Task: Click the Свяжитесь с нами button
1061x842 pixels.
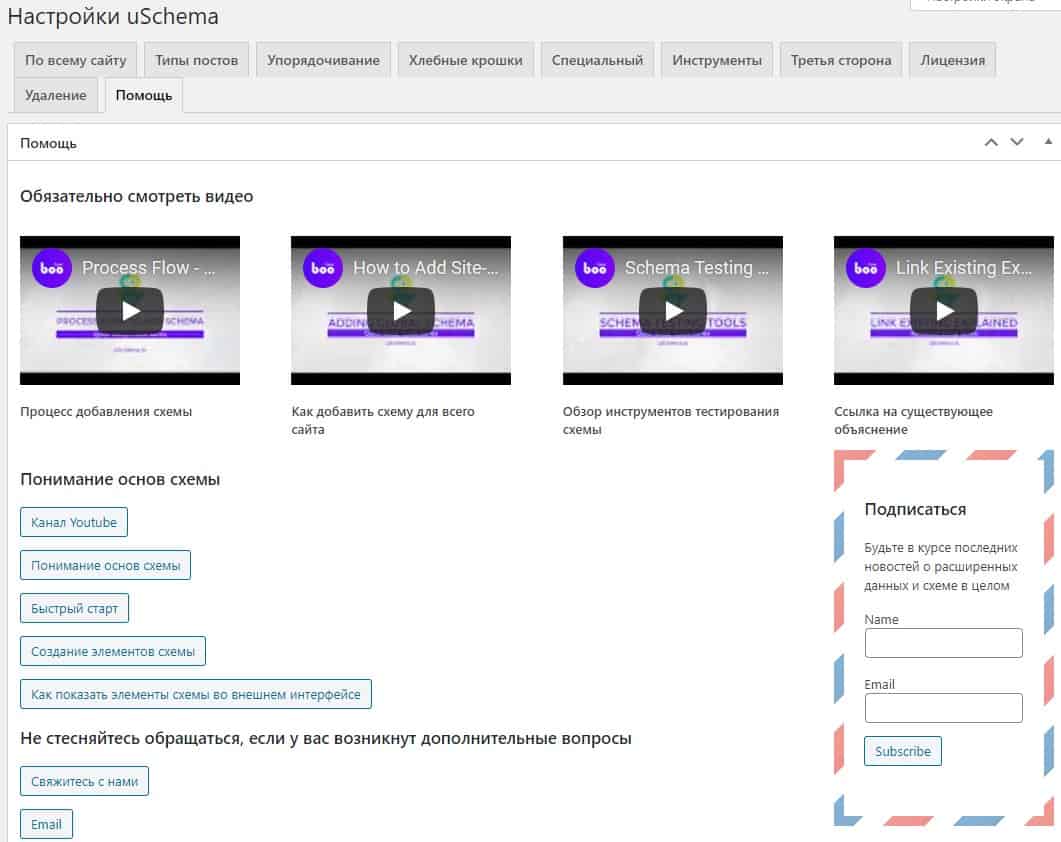Action: tap(84, 781)
